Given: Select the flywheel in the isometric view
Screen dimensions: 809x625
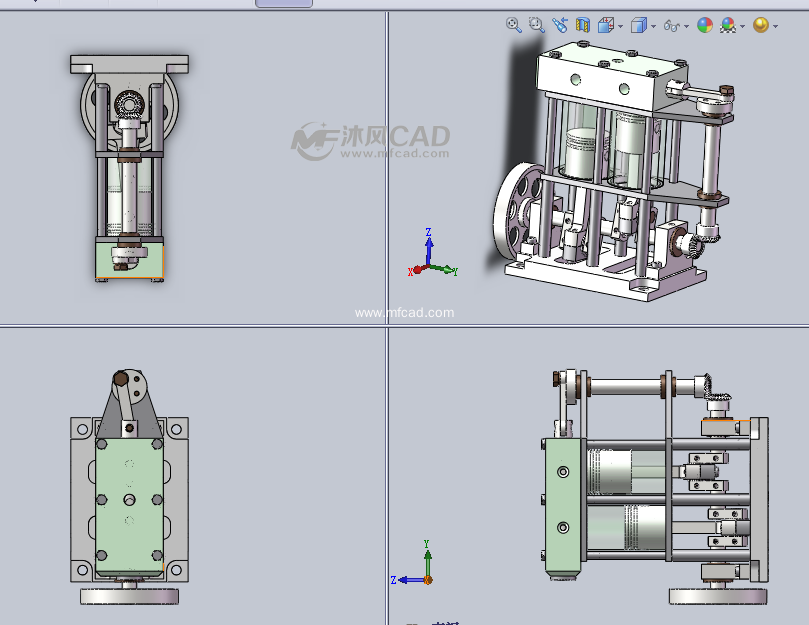Looking at the screenshot, I should click(511, 216).
